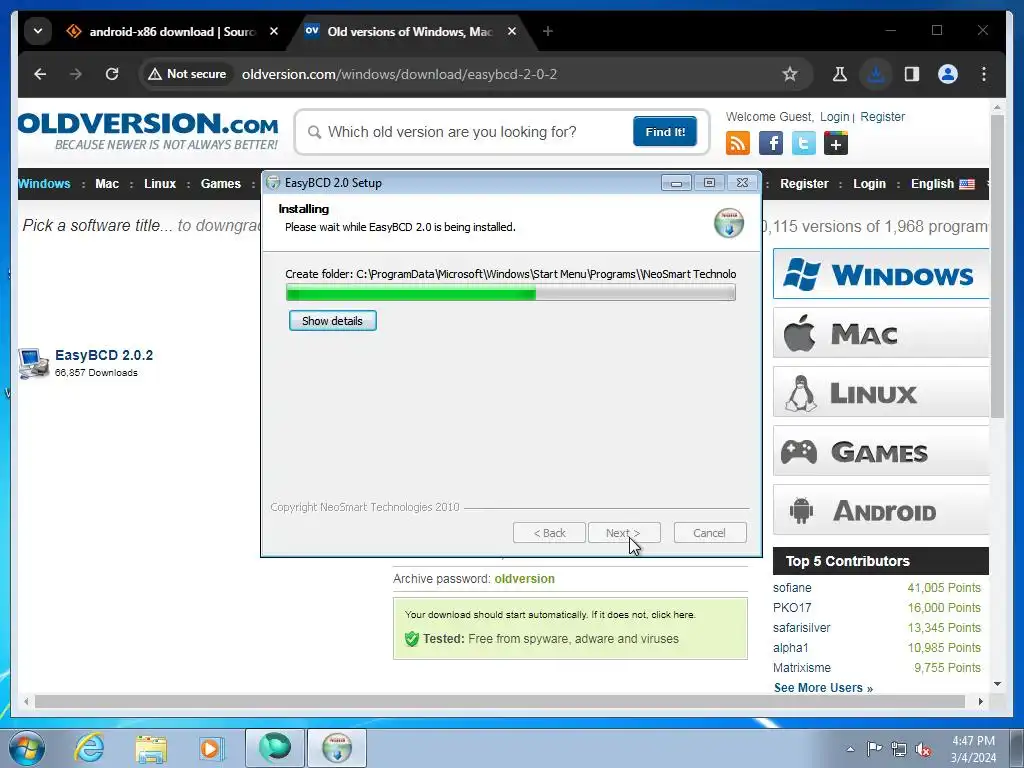
Task: Open contributor PKO17 profile
Action: (x=792, y=608)
